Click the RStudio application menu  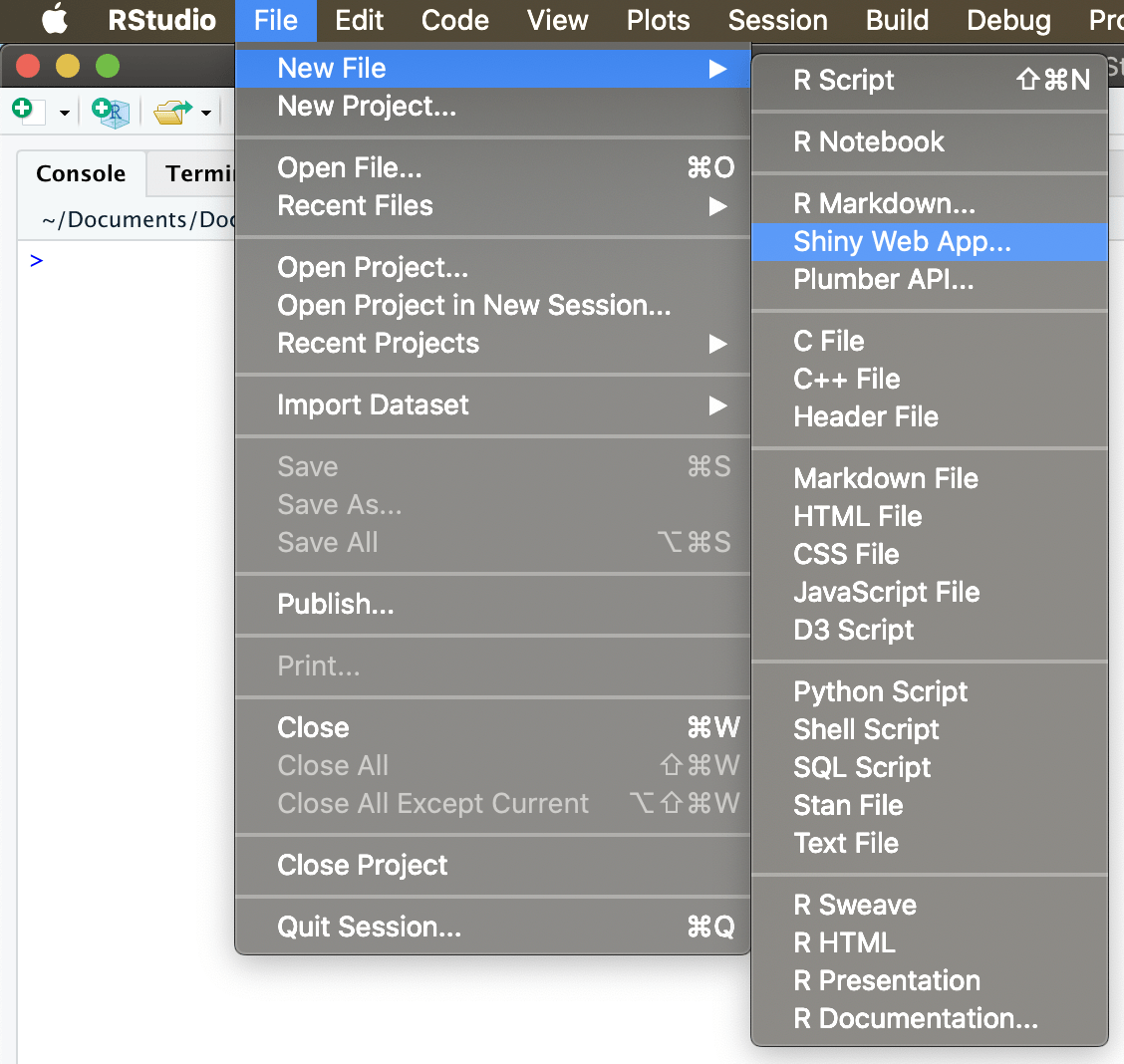pyautogui.click(x=161, y=19)
